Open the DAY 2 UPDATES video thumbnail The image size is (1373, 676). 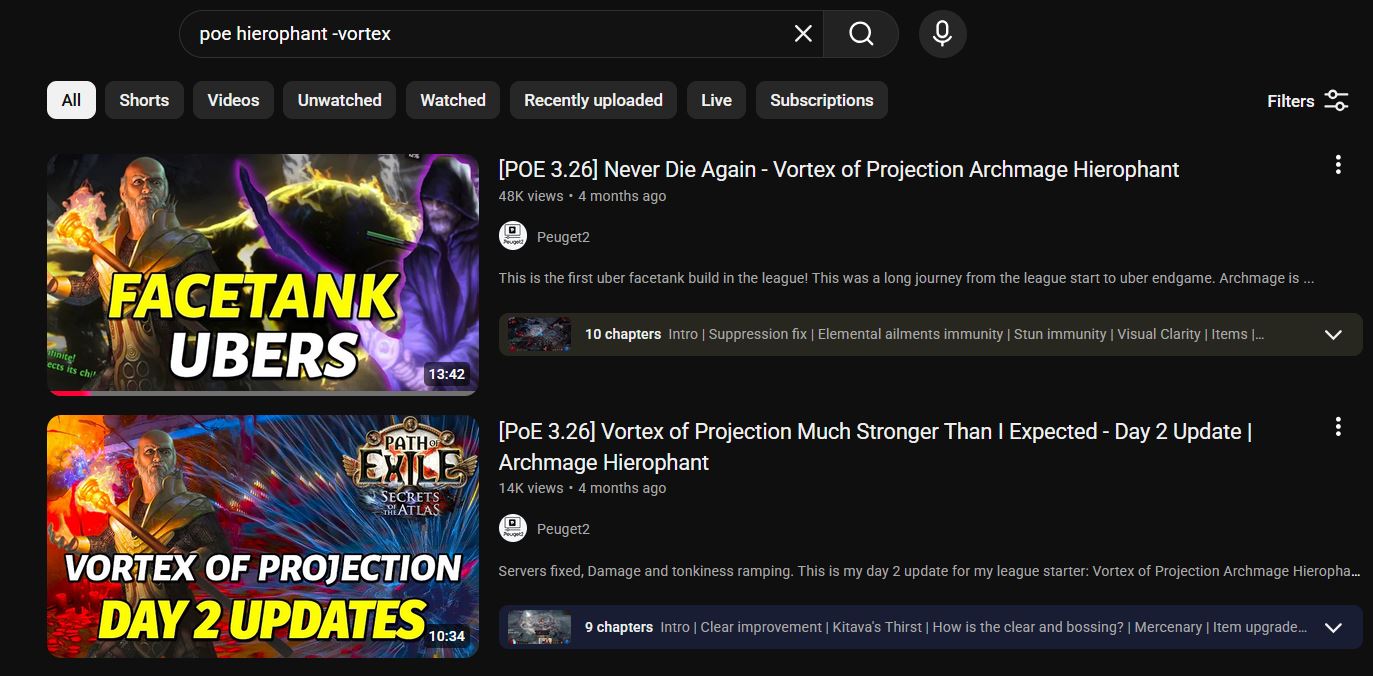[263, 536]
